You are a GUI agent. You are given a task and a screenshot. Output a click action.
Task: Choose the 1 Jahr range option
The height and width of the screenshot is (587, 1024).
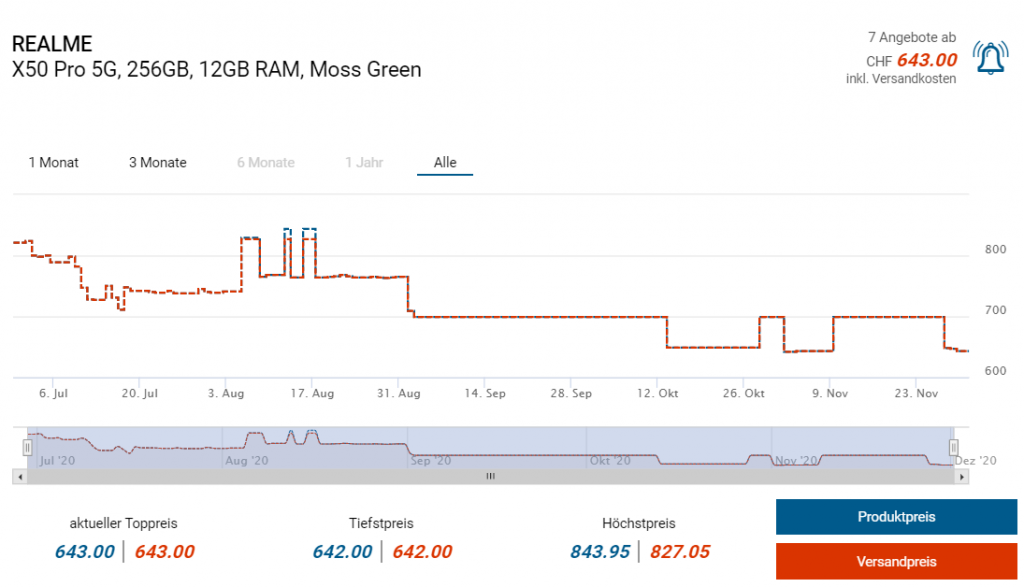tap(364, 163)
